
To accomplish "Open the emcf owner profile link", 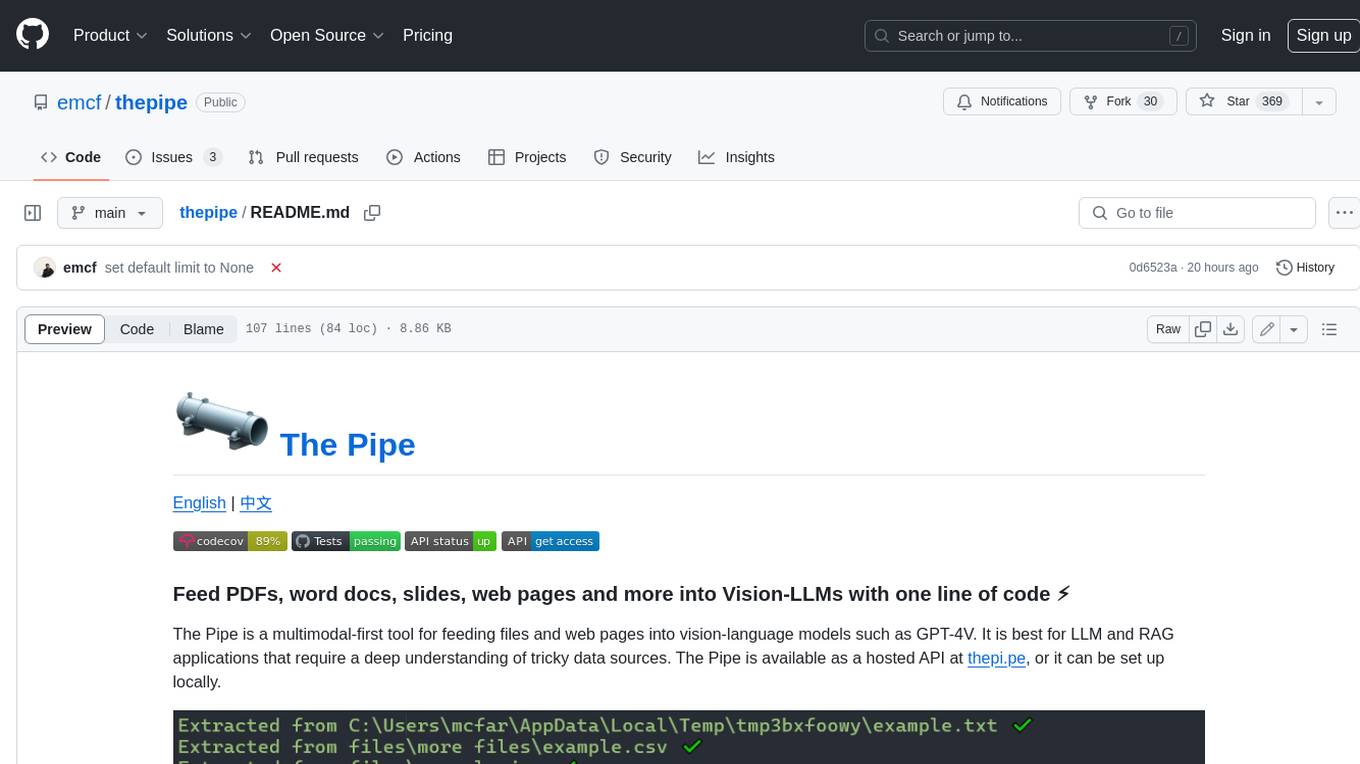I will [79, 102].
